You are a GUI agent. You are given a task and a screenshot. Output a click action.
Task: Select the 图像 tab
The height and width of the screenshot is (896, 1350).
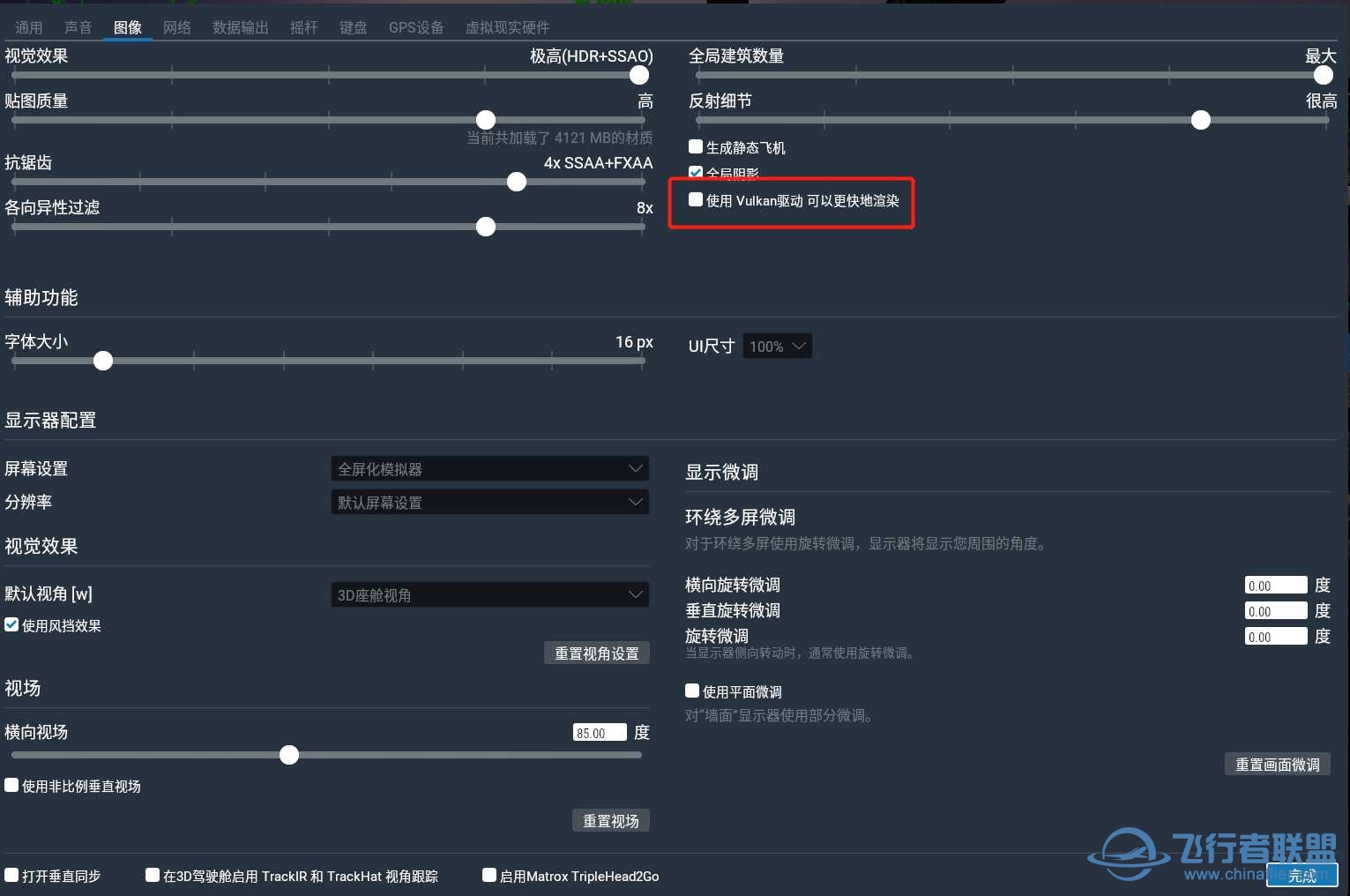[x=127, y=27]
